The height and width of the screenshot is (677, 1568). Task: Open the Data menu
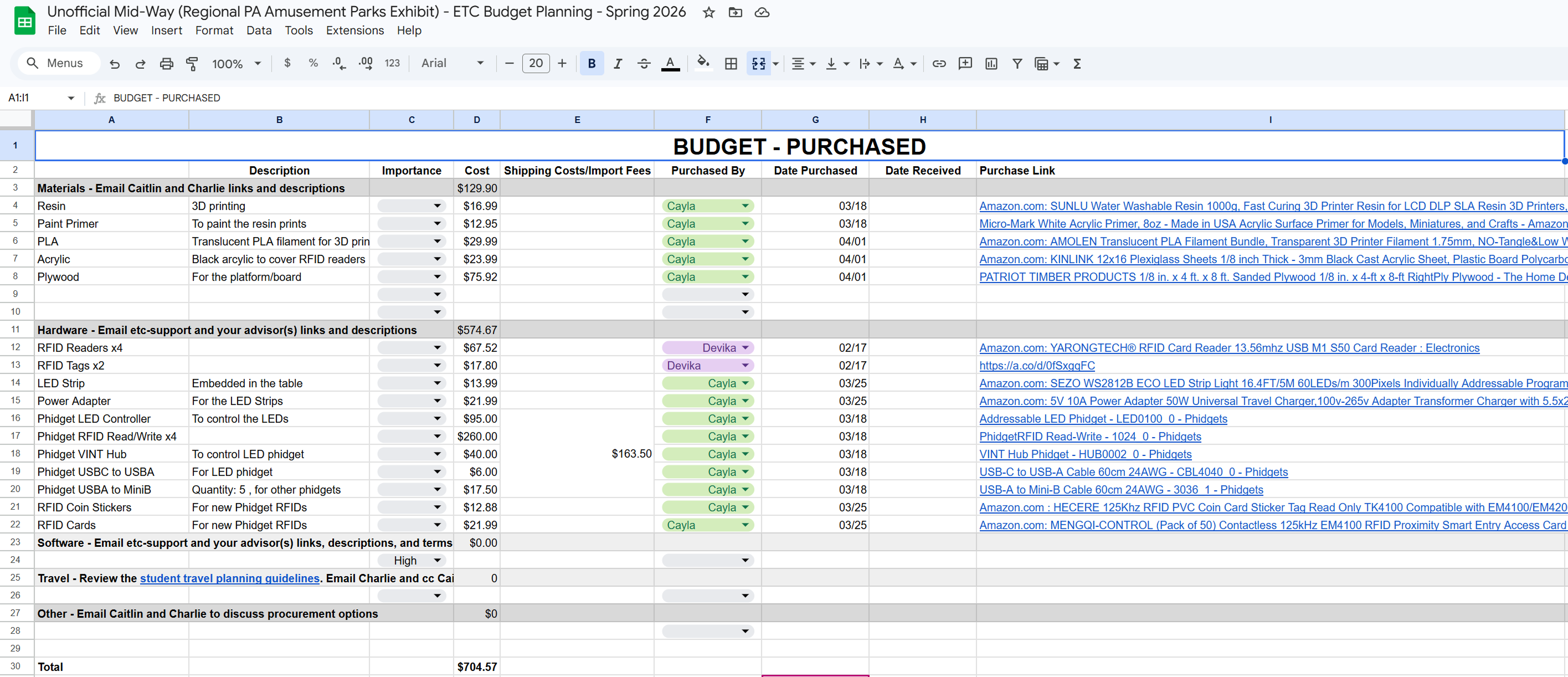[x=259, y=30]
